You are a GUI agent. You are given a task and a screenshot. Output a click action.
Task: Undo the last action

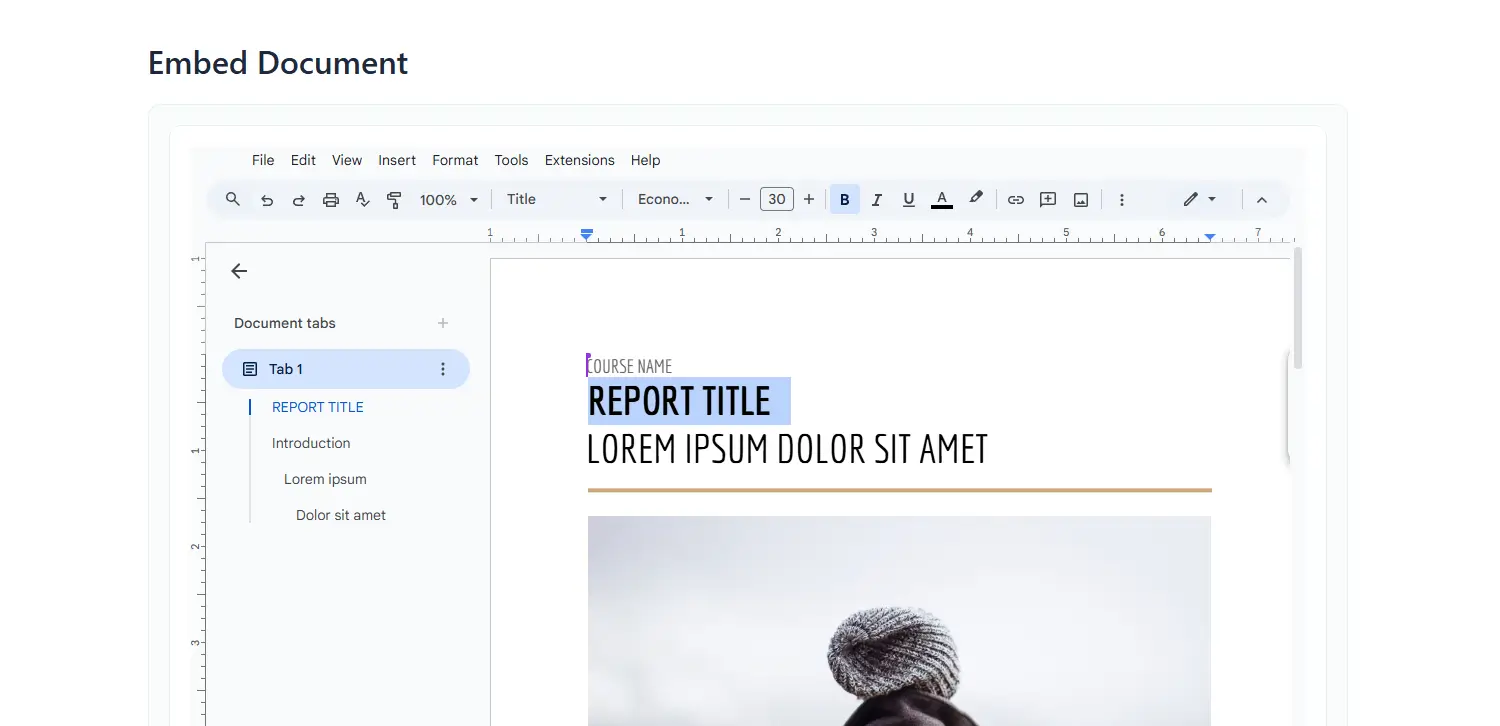click(x=266, y=199)
